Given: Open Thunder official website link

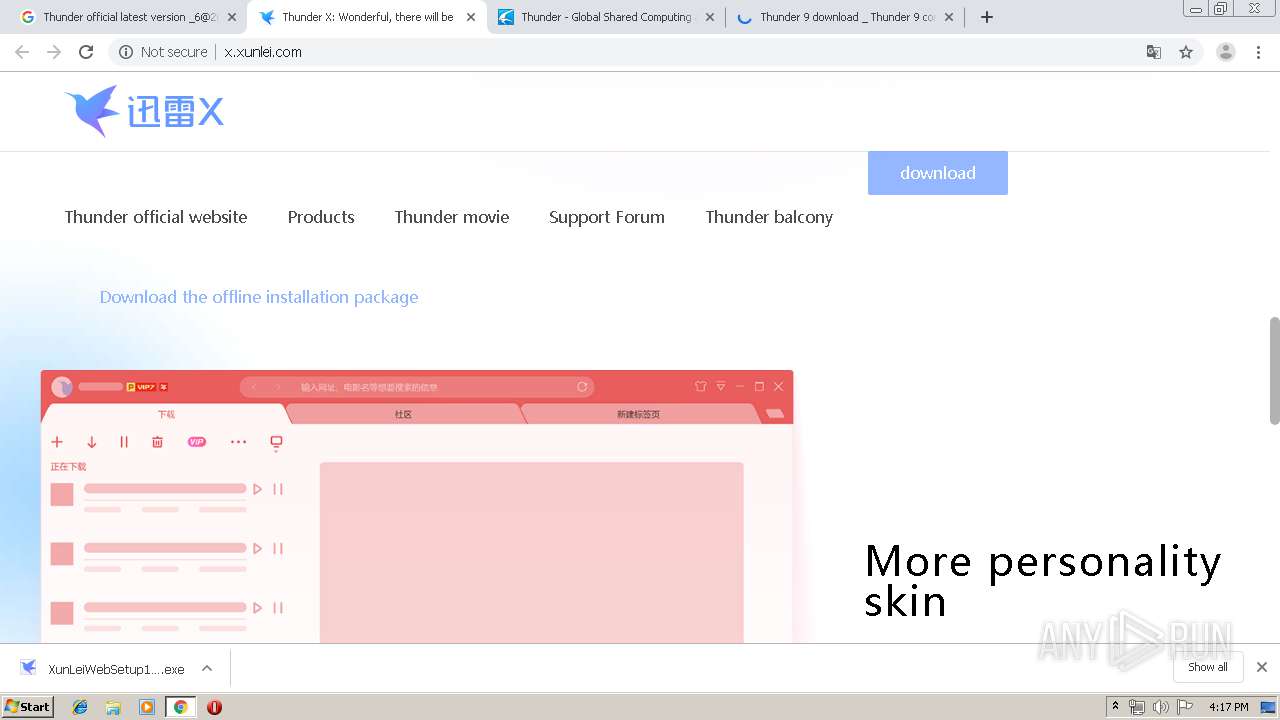Looking at the screenshot, I should pos(156,217).
